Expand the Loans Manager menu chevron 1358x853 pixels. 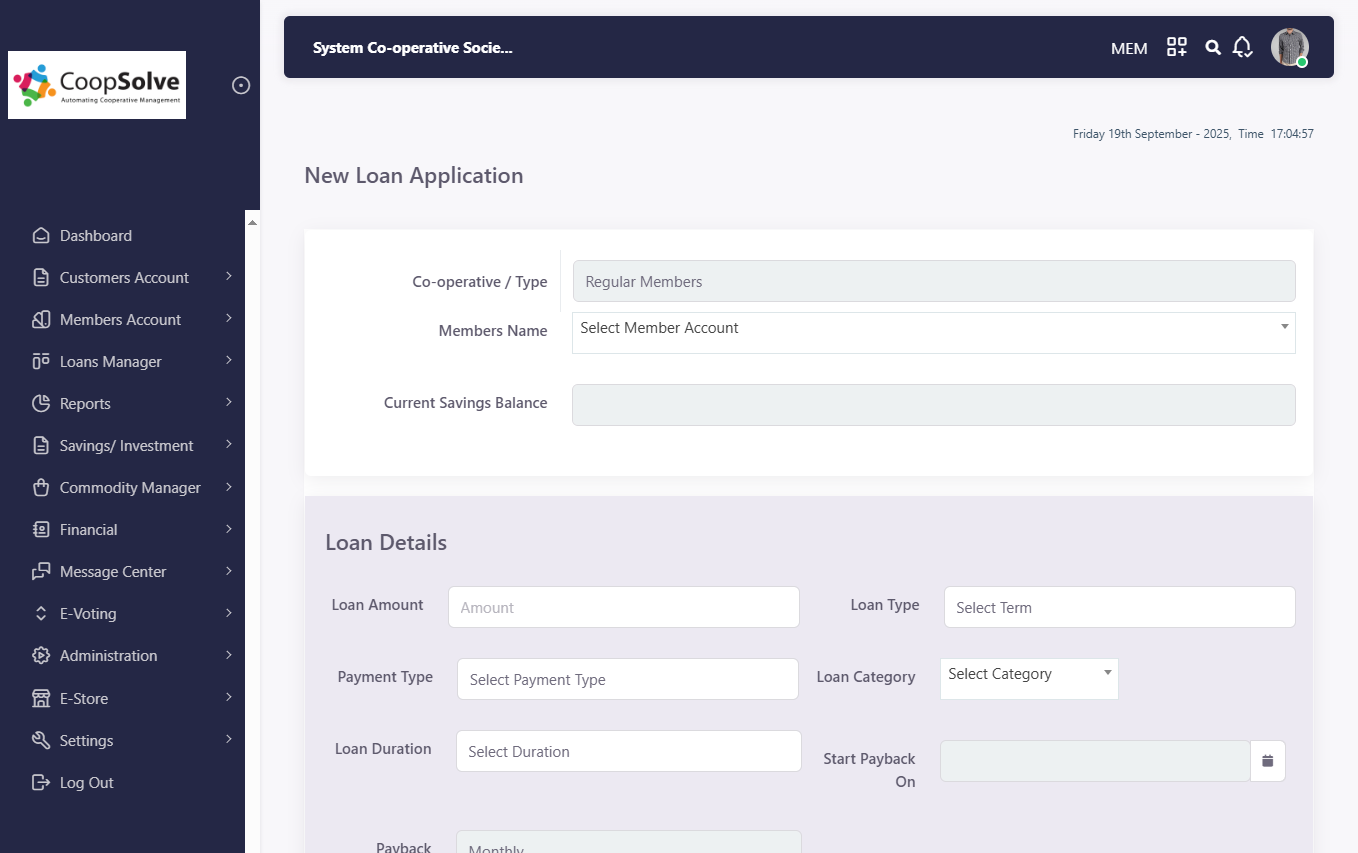[x=229, y=361]
